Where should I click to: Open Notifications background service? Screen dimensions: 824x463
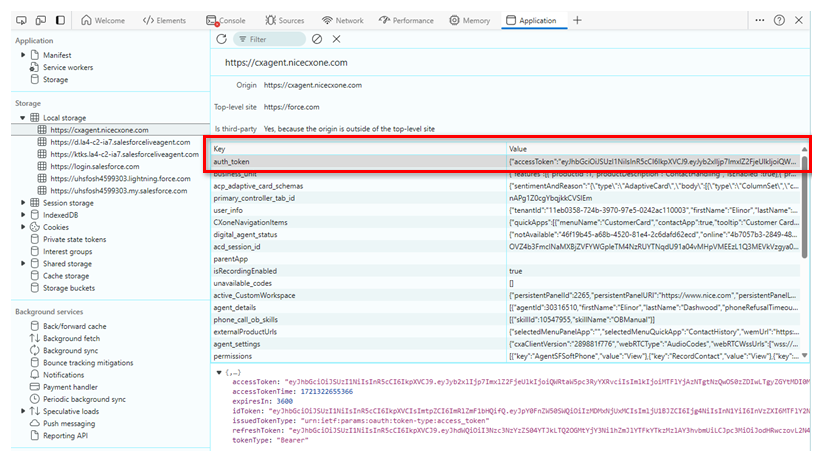pos(63,375)
